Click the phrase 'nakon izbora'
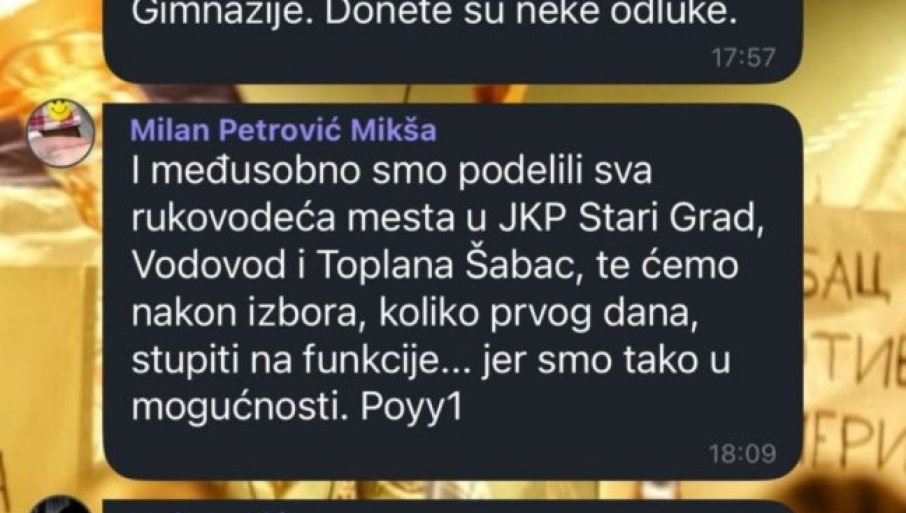This screenshot has width=906, height=513. 246,313
